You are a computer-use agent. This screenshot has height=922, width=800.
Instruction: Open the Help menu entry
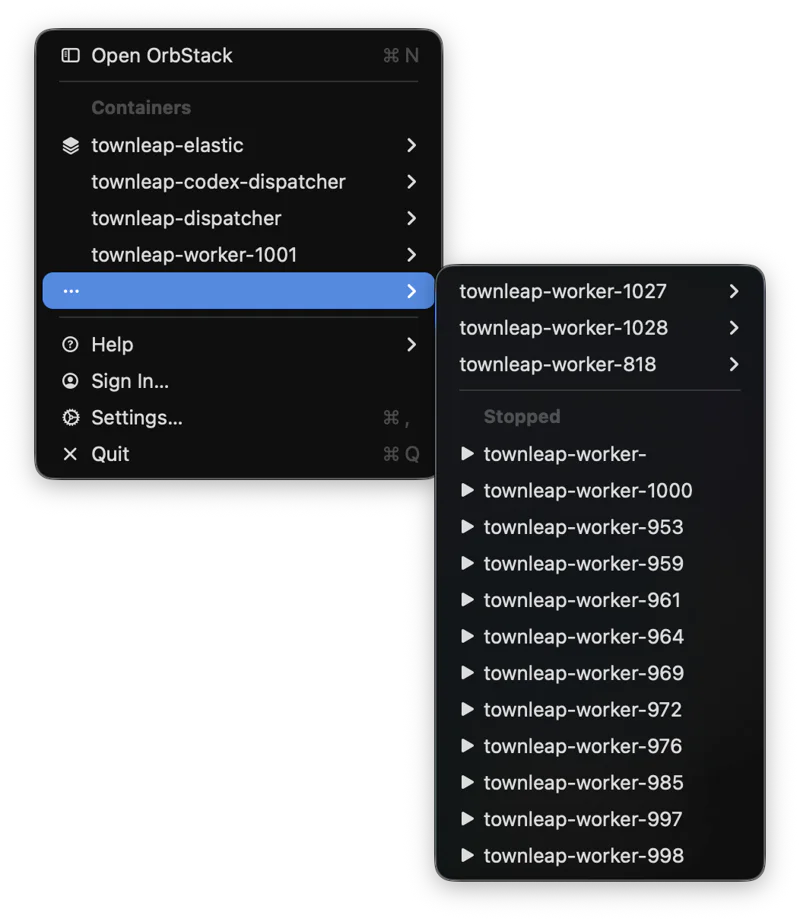pos(239,345)
